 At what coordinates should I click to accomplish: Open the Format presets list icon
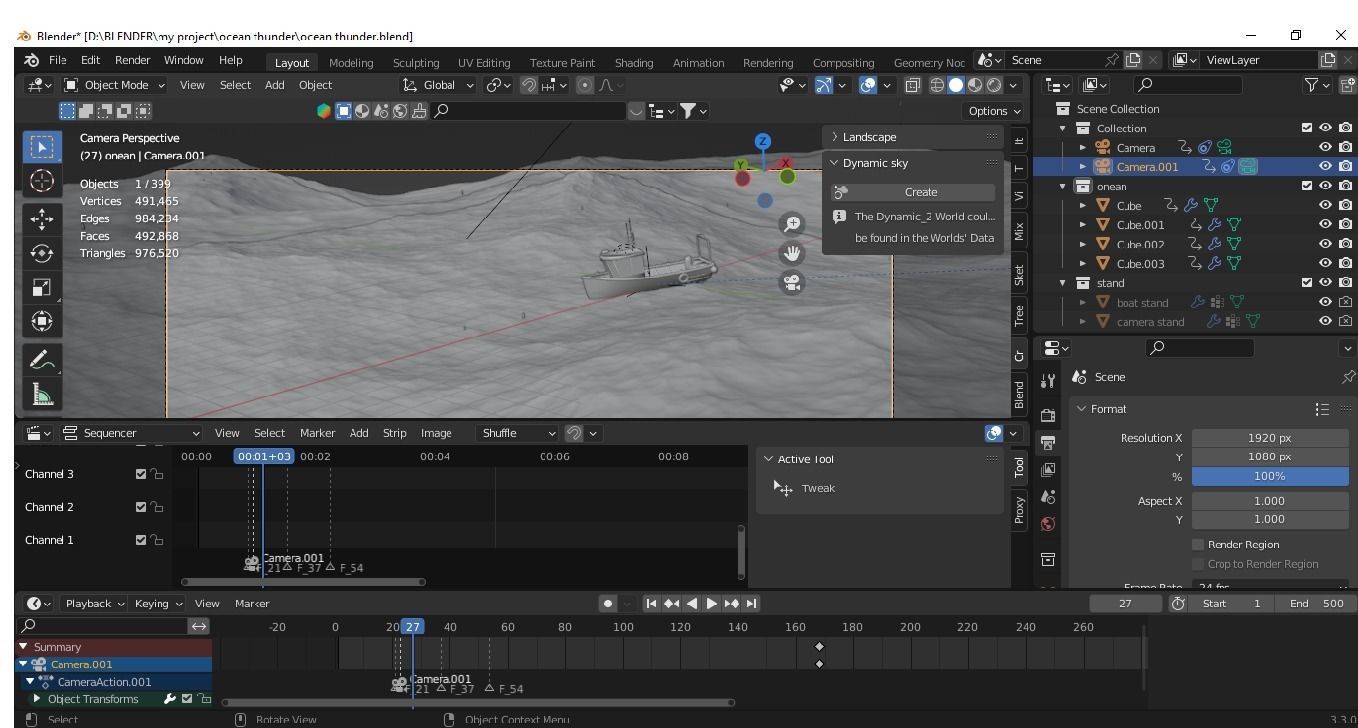point(1322,409)
